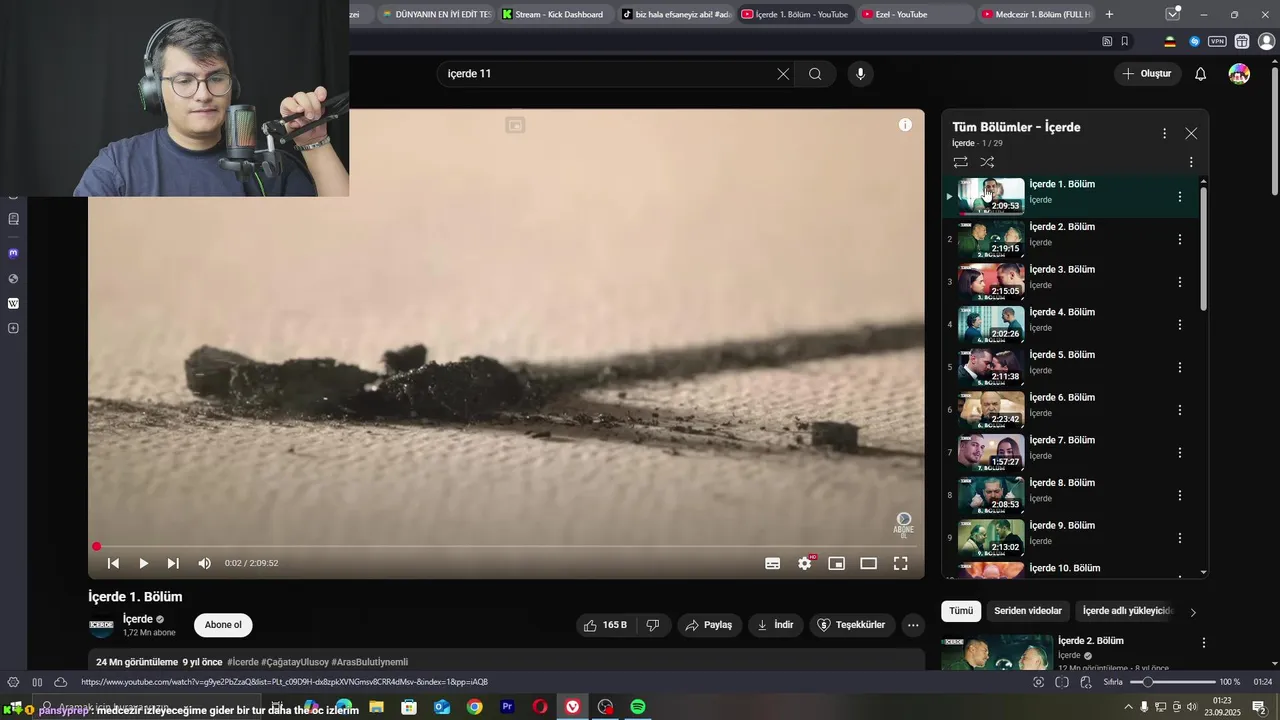Play the İçerde 1. Bölüm video
Viewport: 1280px width, 720px height.
click(x=143, y=563)
